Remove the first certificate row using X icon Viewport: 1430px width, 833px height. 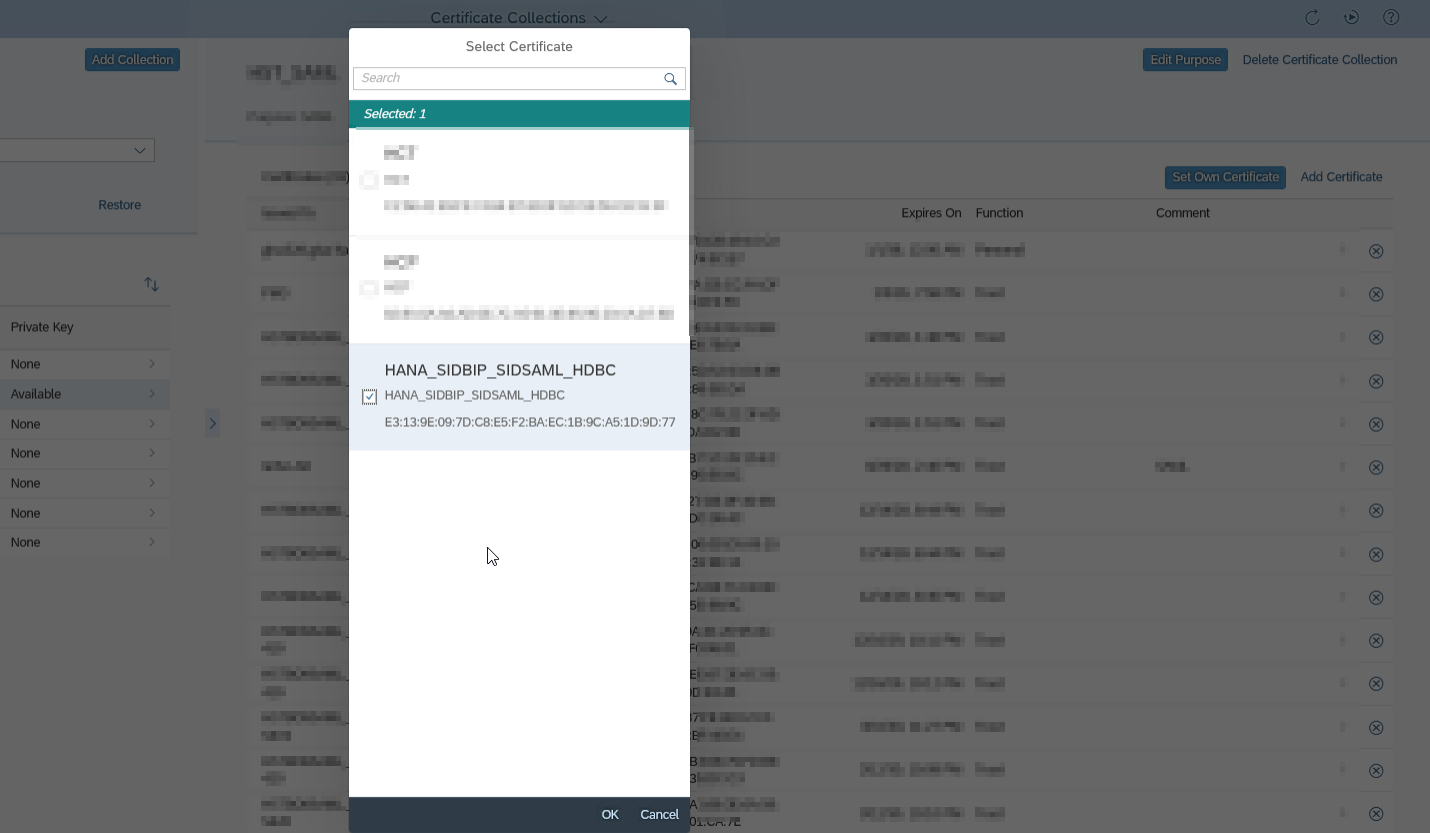pos(1375,251)
